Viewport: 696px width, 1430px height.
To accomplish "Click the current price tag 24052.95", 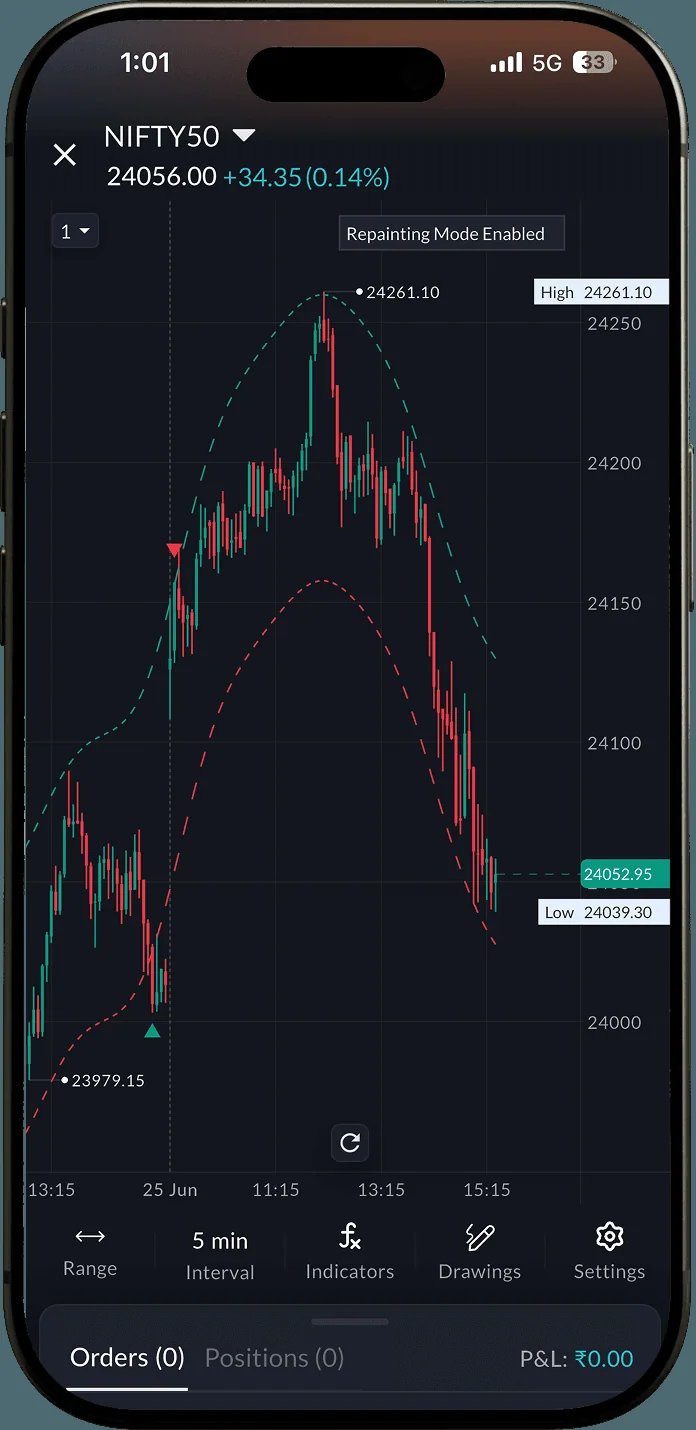I will point(624,874).
